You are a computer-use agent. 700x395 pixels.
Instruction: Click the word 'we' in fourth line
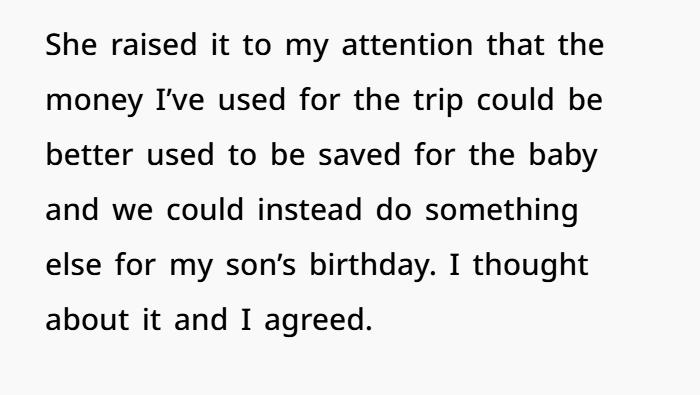pyautogui.click(x=133, y=210)
